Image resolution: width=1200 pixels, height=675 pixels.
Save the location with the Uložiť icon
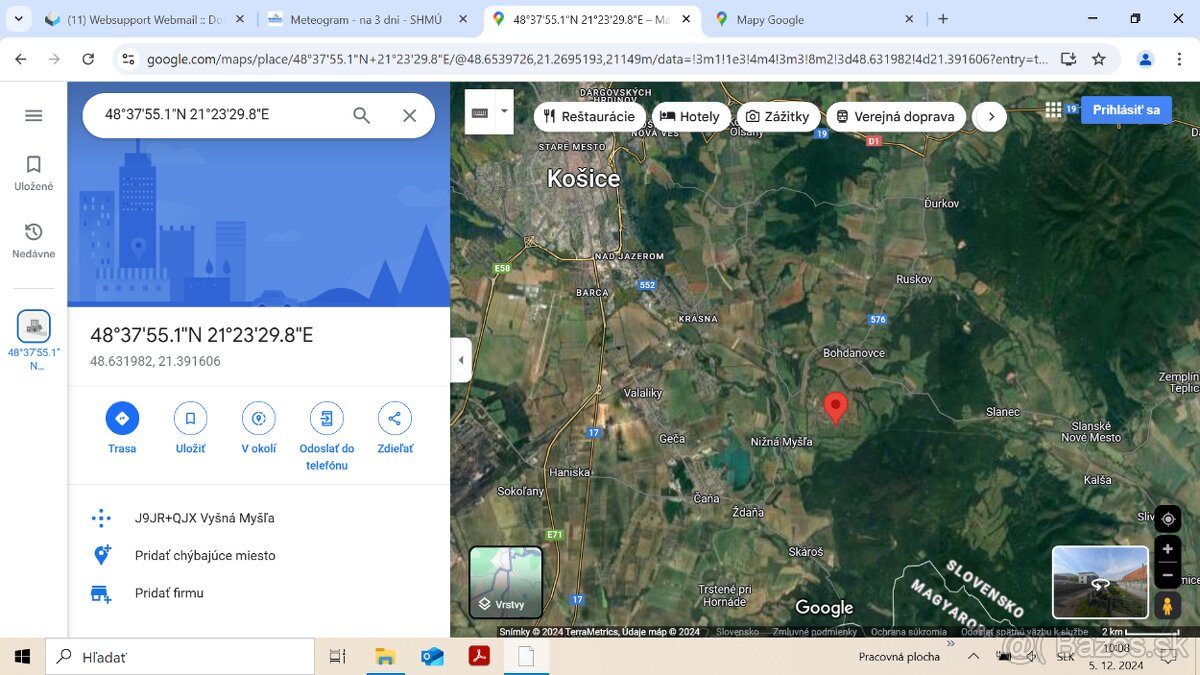pos(190,418)
